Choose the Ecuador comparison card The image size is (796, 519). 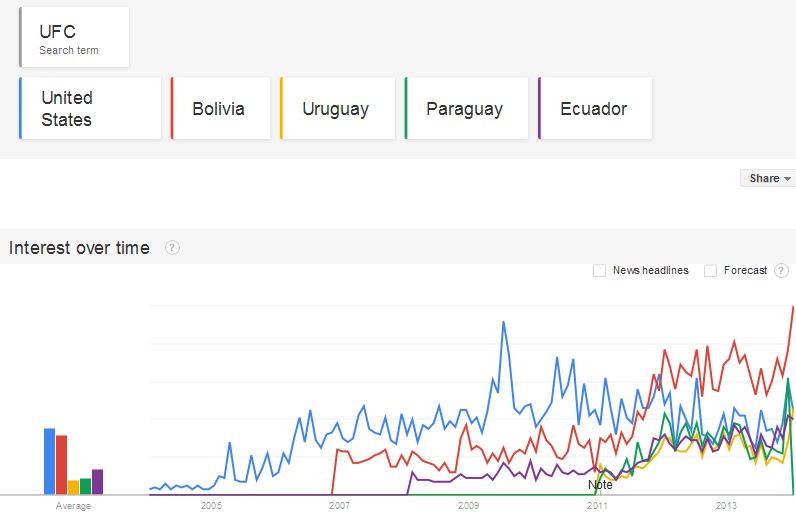(594, 108)
